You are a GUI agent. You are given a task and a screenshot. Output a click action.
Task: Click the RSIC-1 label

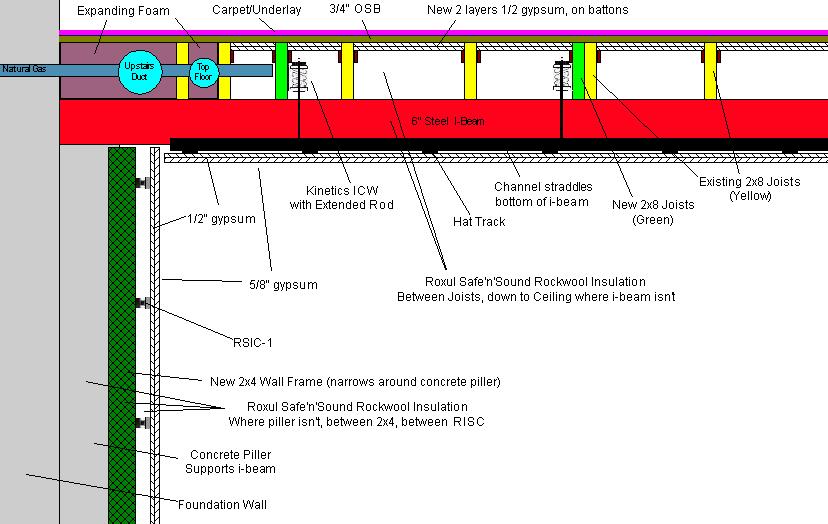click(x=251, y=342)
